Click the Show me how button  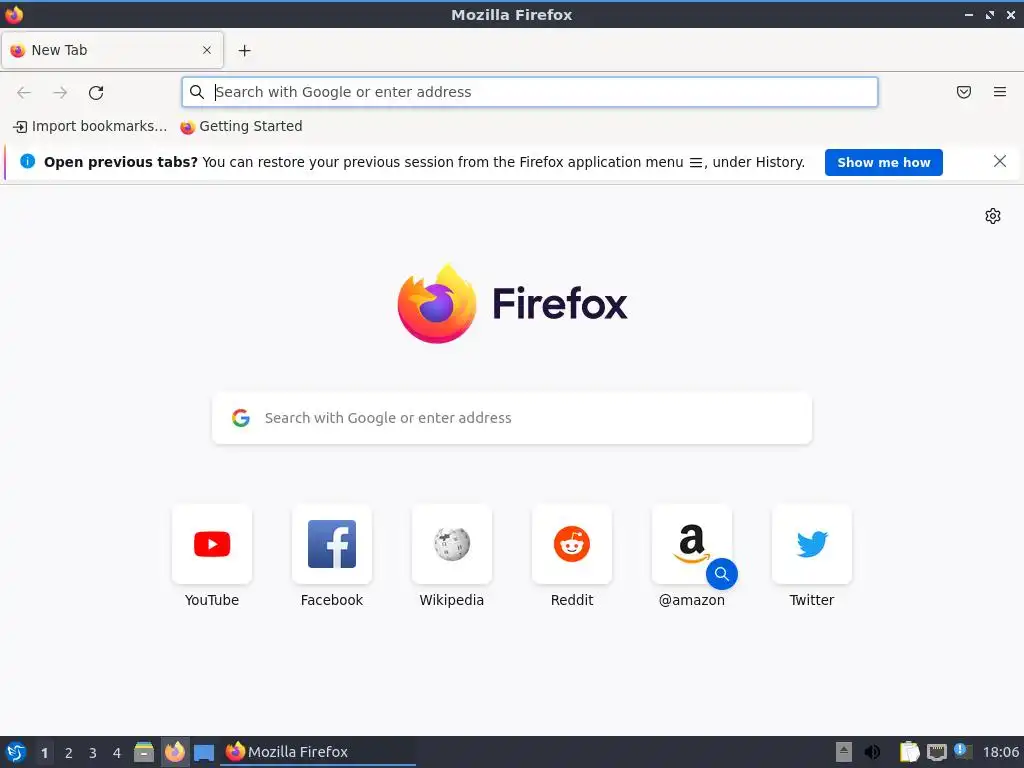coord(883,163)
